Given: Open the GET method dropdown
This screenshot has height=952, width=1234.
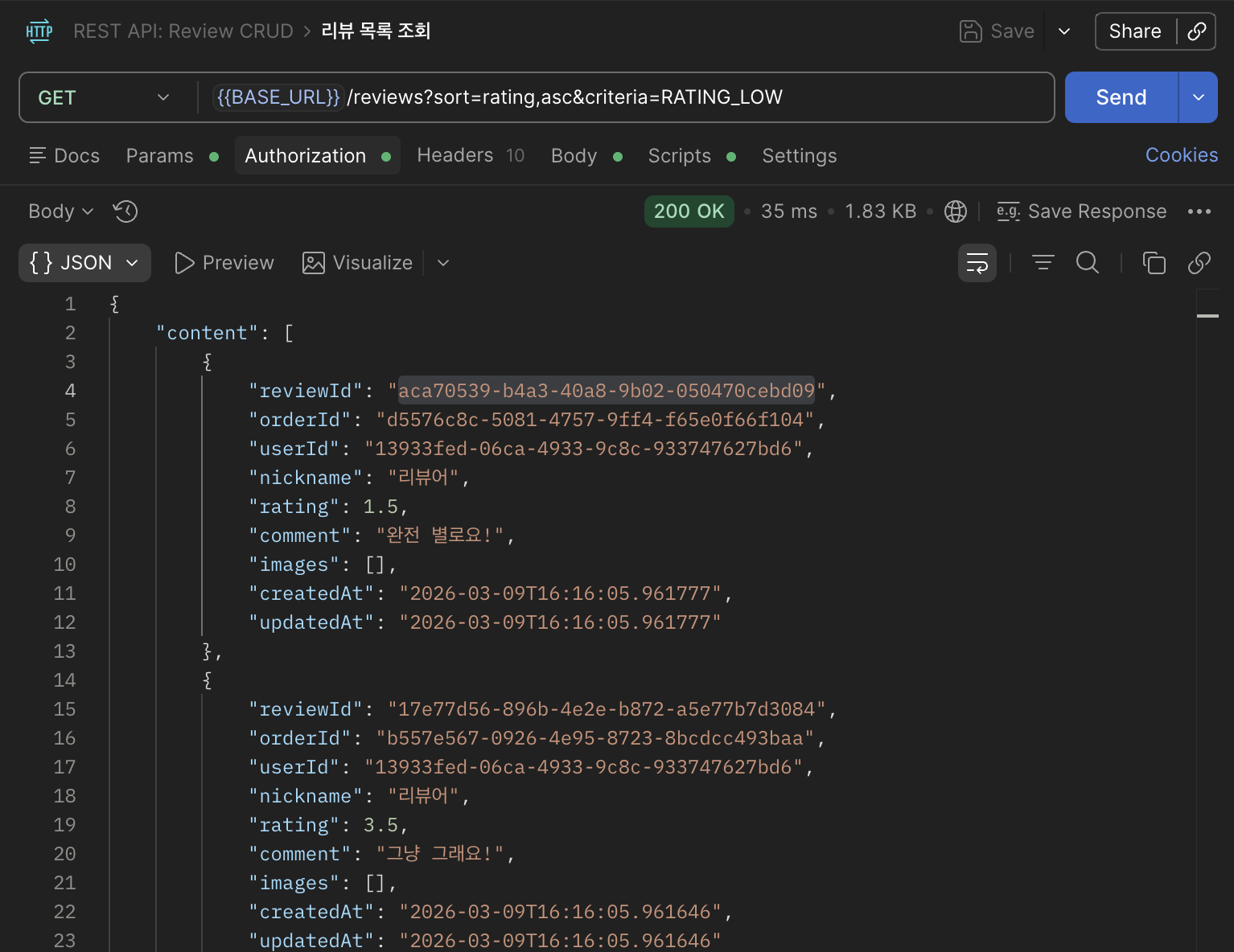Looking at the screenshot, I should (x=103, y=97).
